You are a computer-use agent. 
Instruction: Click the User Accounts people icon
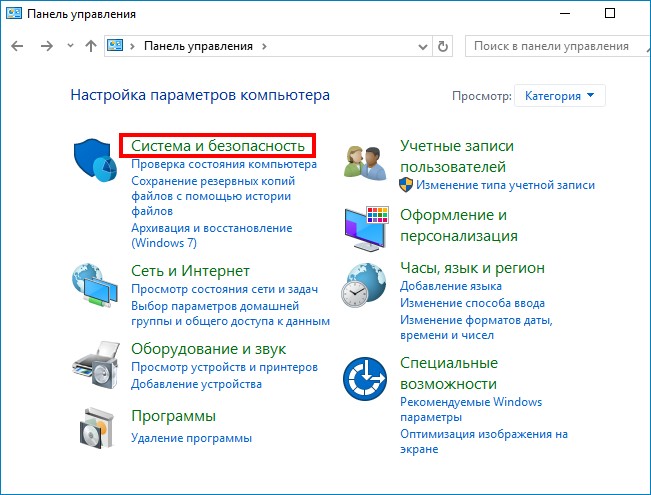click(x=366, y=162)
